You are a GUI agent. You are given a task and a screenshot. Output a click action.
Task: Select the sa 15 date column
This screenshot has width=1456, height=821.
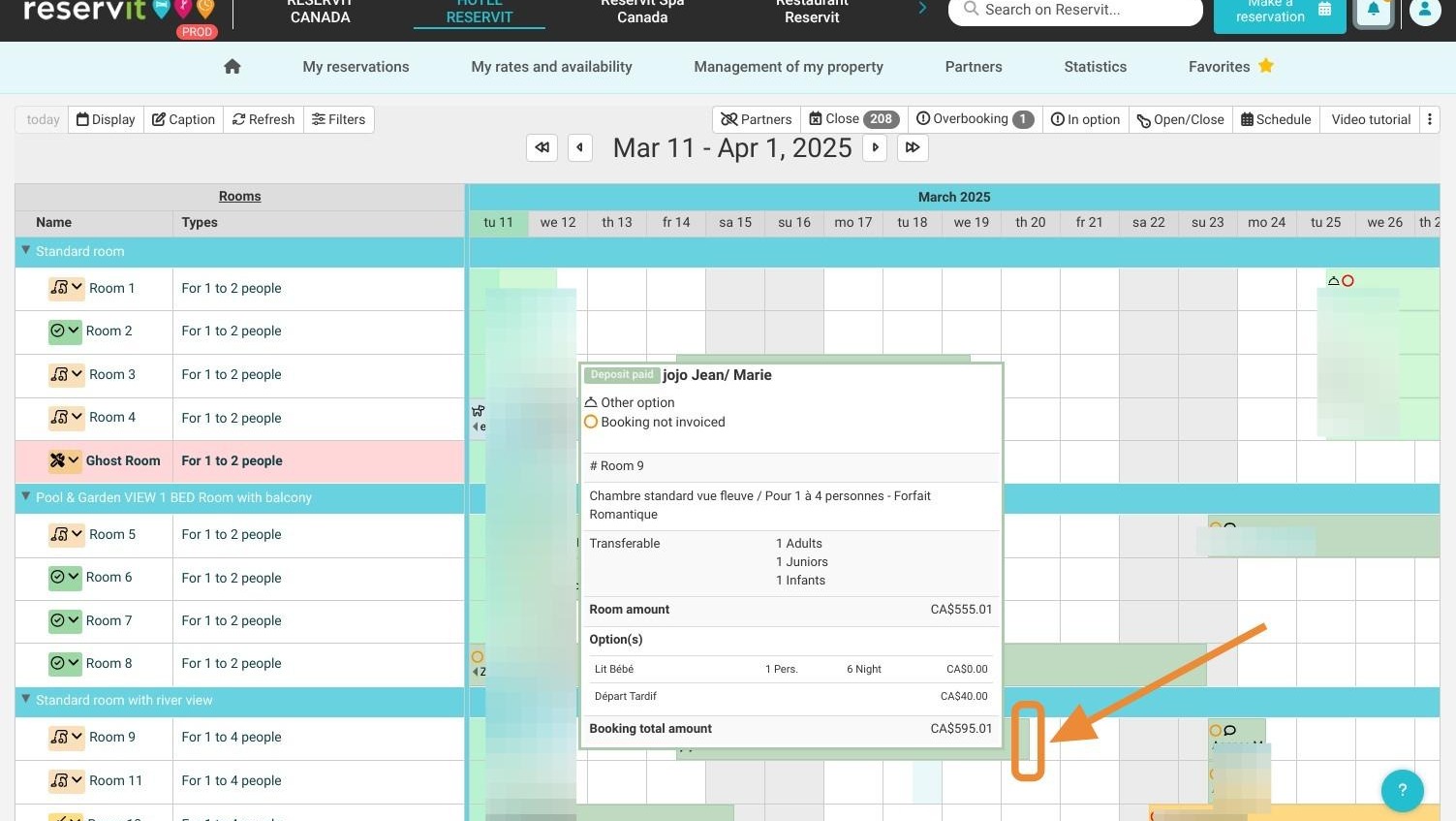pos(735,222)
